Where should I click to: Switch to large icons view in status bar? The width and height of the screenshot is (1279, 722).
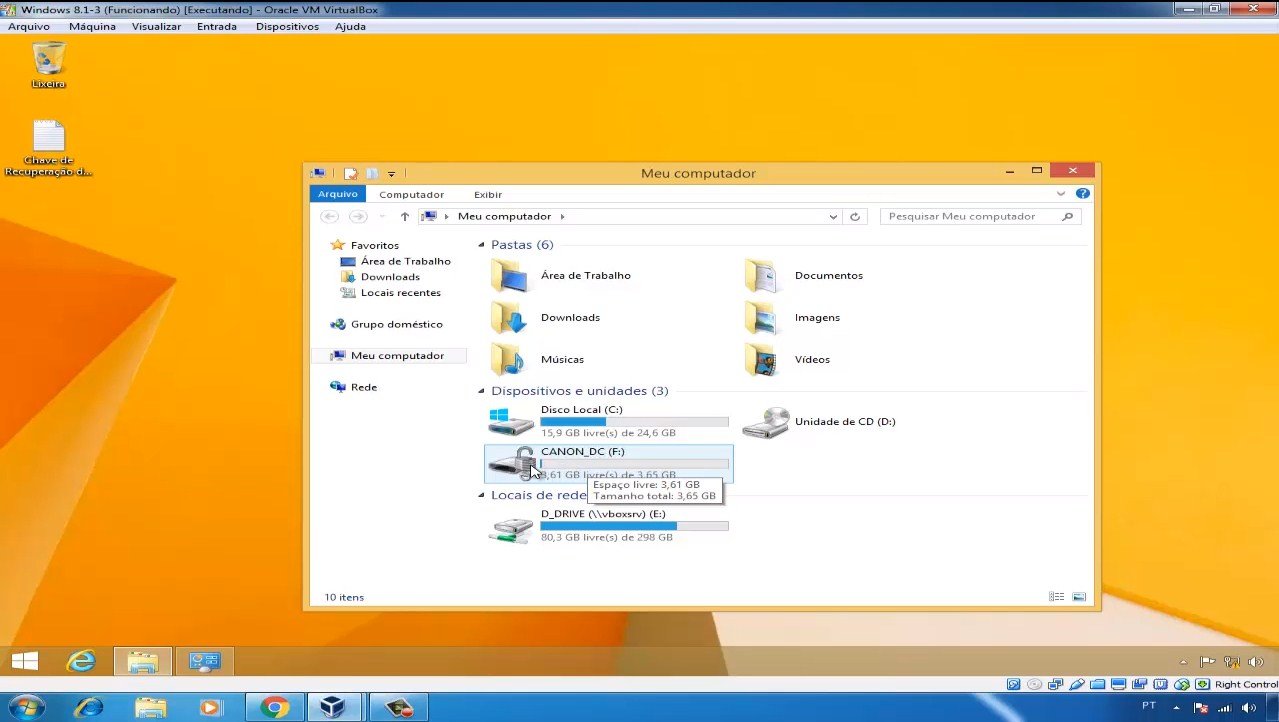point(1079,597)
